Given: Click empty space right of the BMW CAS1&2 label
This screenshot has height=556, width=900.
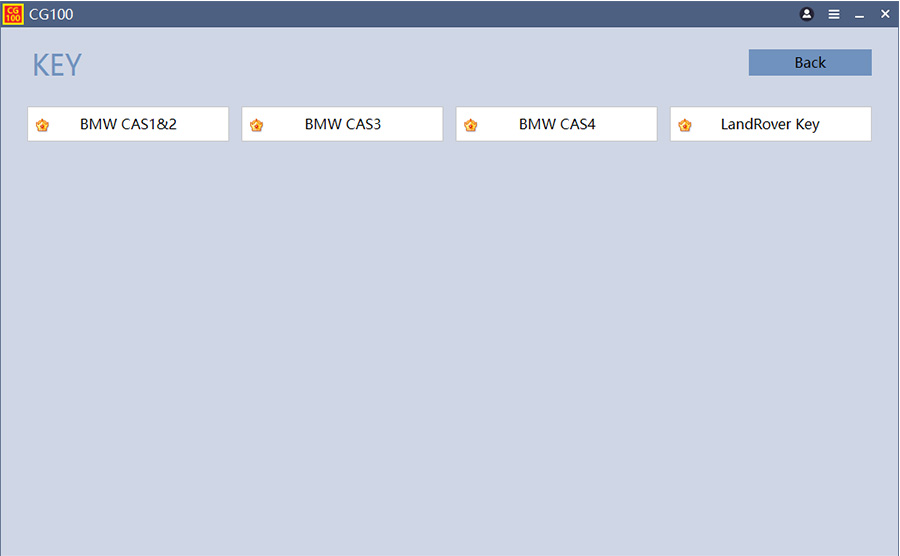Looking at the screenshot, I should tap(205, 125).
